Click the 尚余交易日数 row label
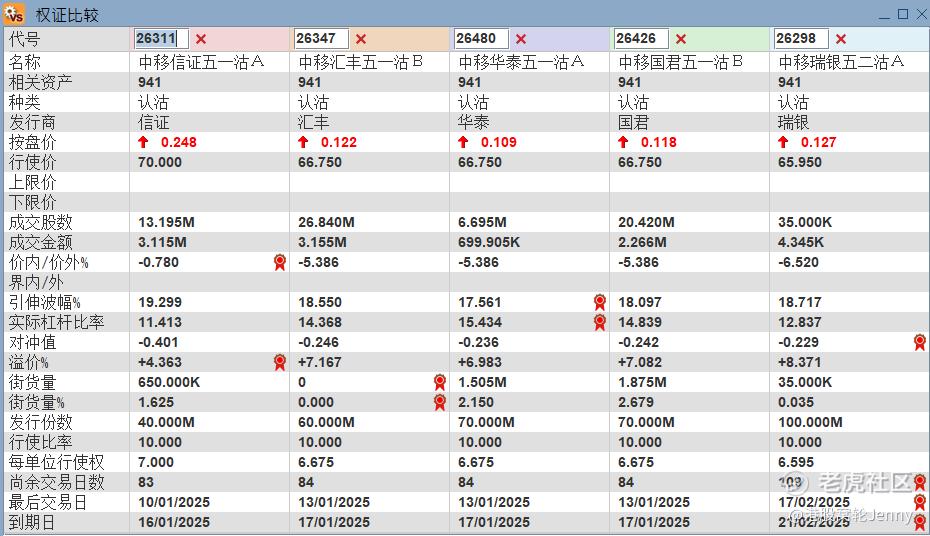This screenshot has width=930, height=536. coord(56,482)
